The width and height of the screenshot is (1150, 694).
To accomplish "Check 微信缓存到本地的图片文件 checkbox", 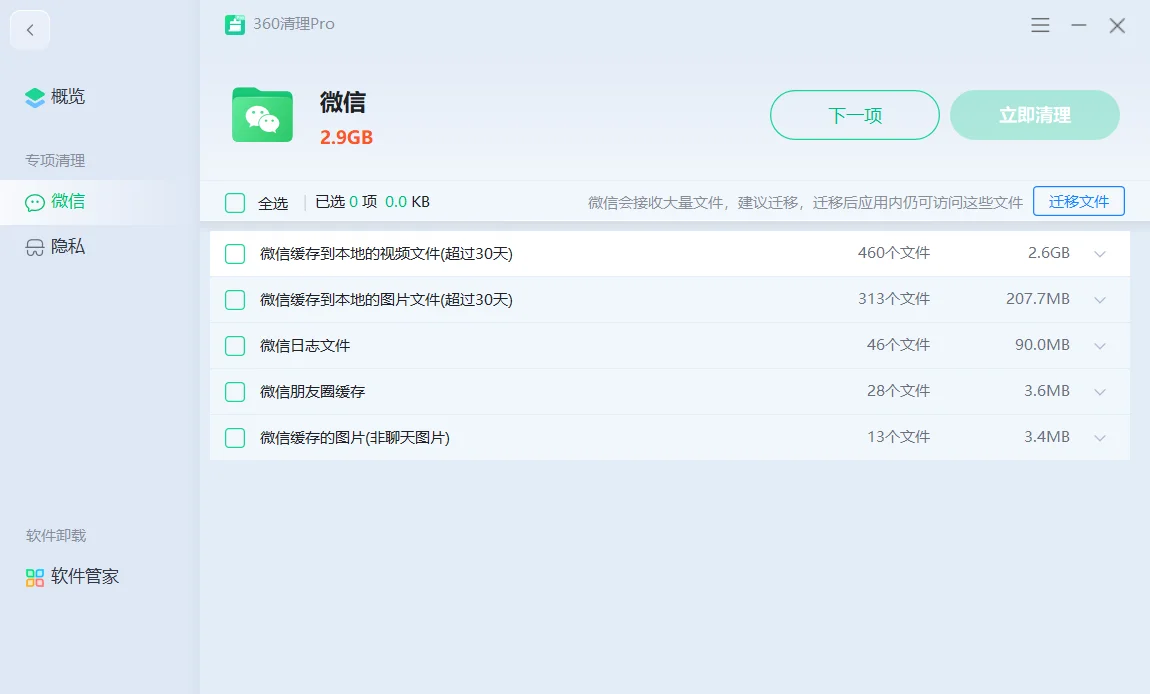I will coord(235,300).
